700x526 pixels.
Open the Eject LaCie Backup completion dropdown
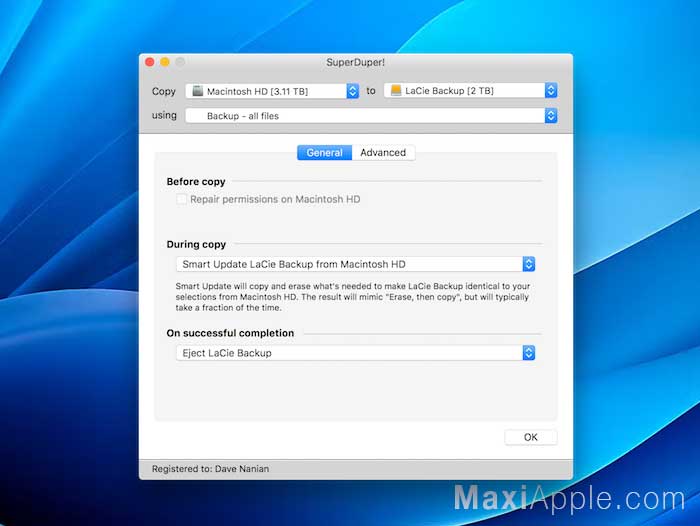[x=356, y=353]
